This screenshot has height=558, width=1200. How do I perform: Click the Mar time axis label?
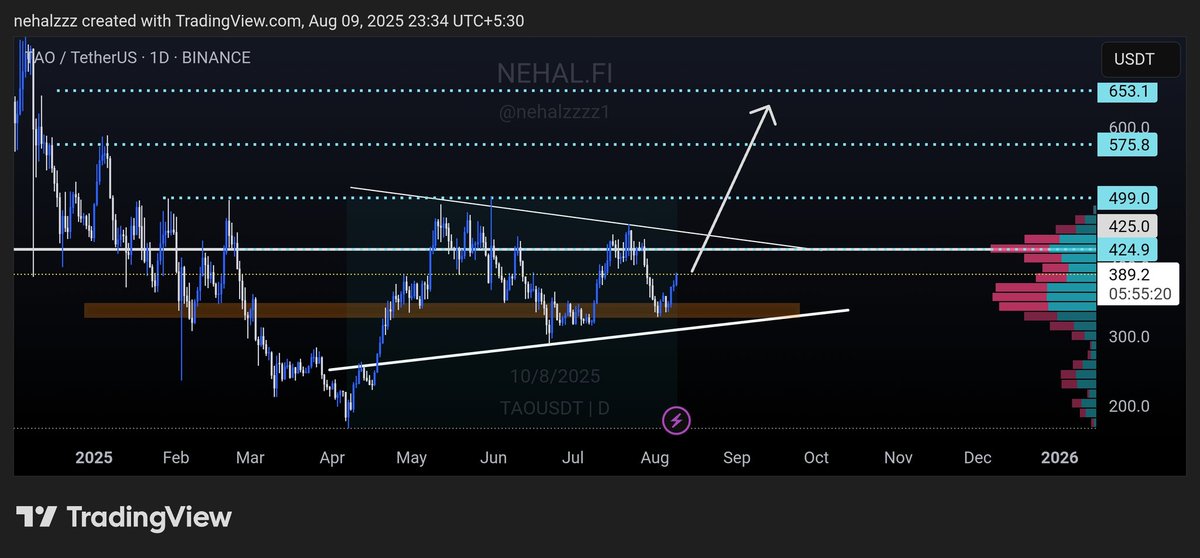(250, 458)
